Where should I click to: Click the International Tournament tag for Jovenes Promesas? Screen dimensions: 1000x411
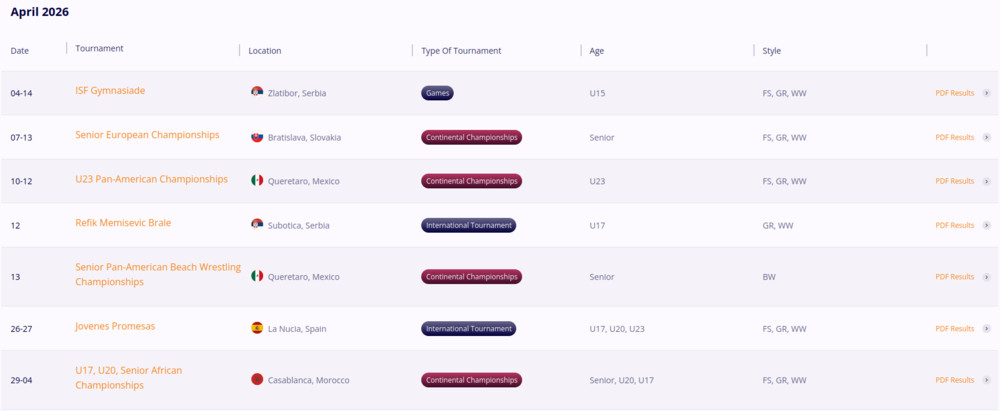pos(468,328)
